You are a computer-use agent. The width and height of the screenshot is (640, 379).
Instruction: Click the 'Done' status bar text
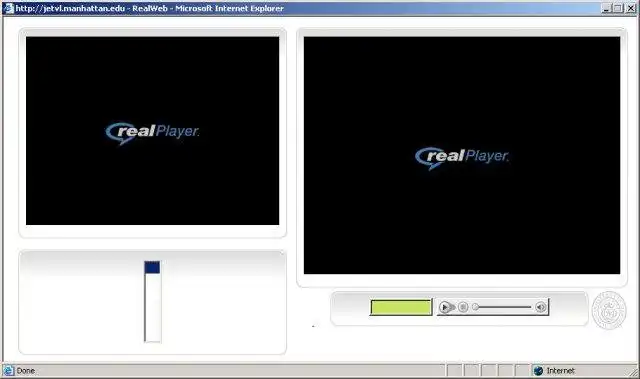25,370
